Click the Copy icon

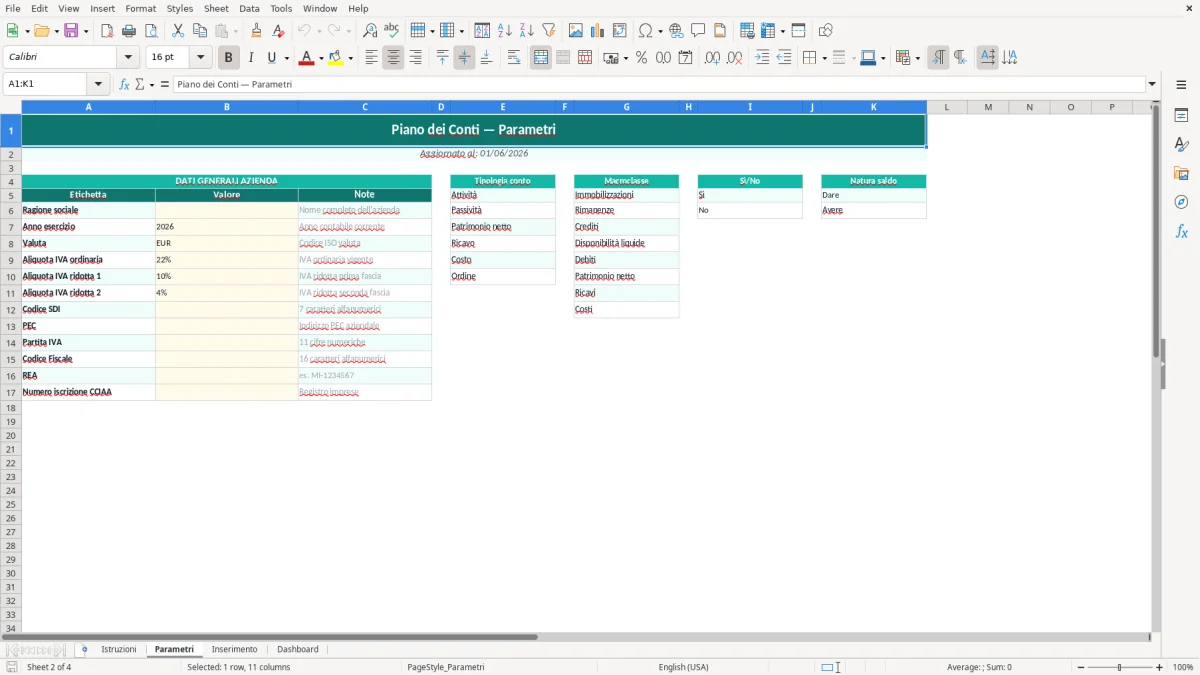tap(200, 31)
